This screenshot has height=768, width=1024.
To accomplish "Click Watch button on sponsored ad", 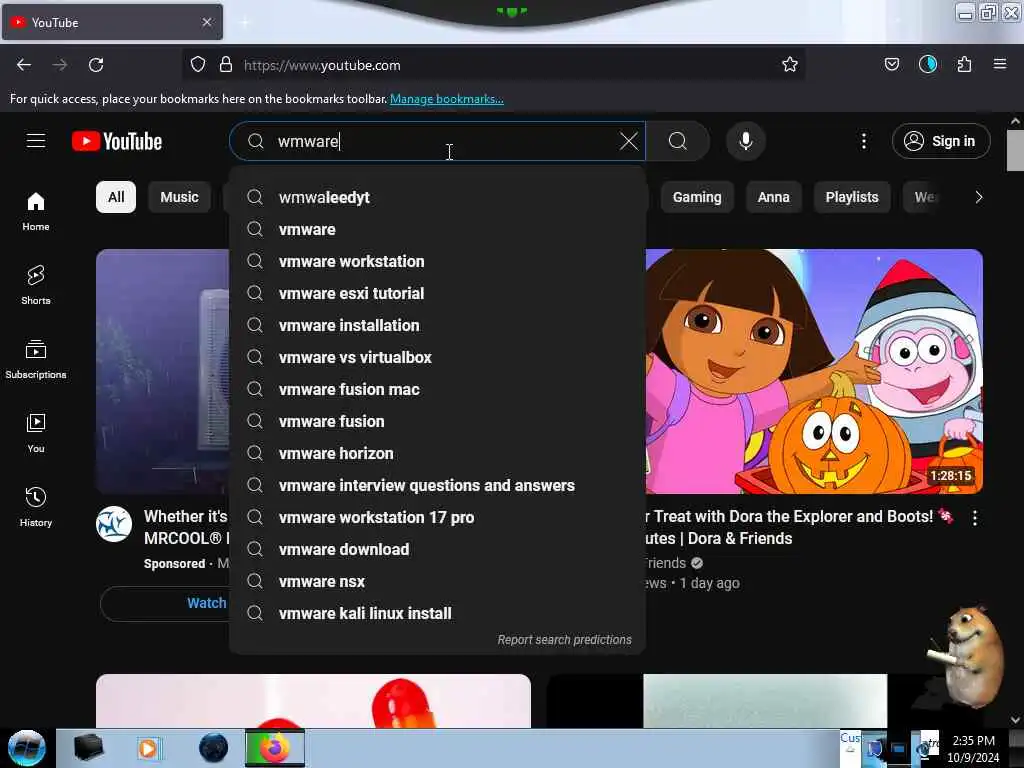I will click(x=165, y=603).
